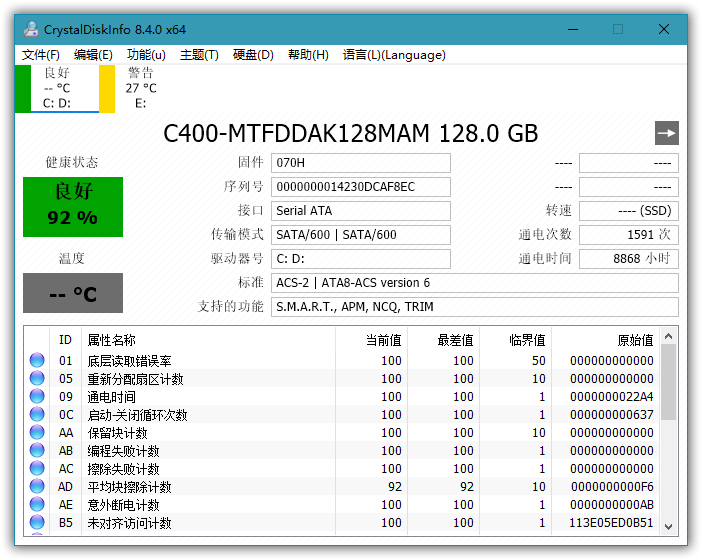Image resolution: width=702 pixels, height=560 pixels.
Task: Click the 临界值 column header
Action: pos(515,340)
